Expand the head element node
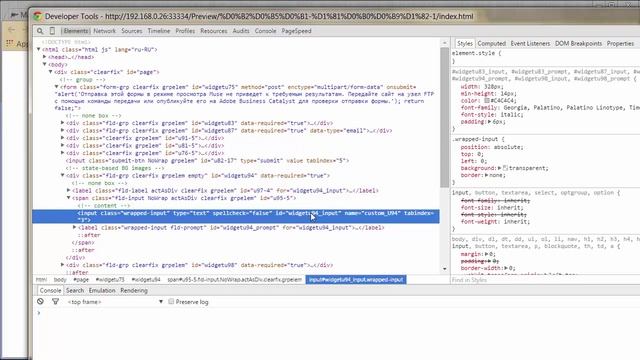This screenshot has height=360, width=640. click(45, 57)
